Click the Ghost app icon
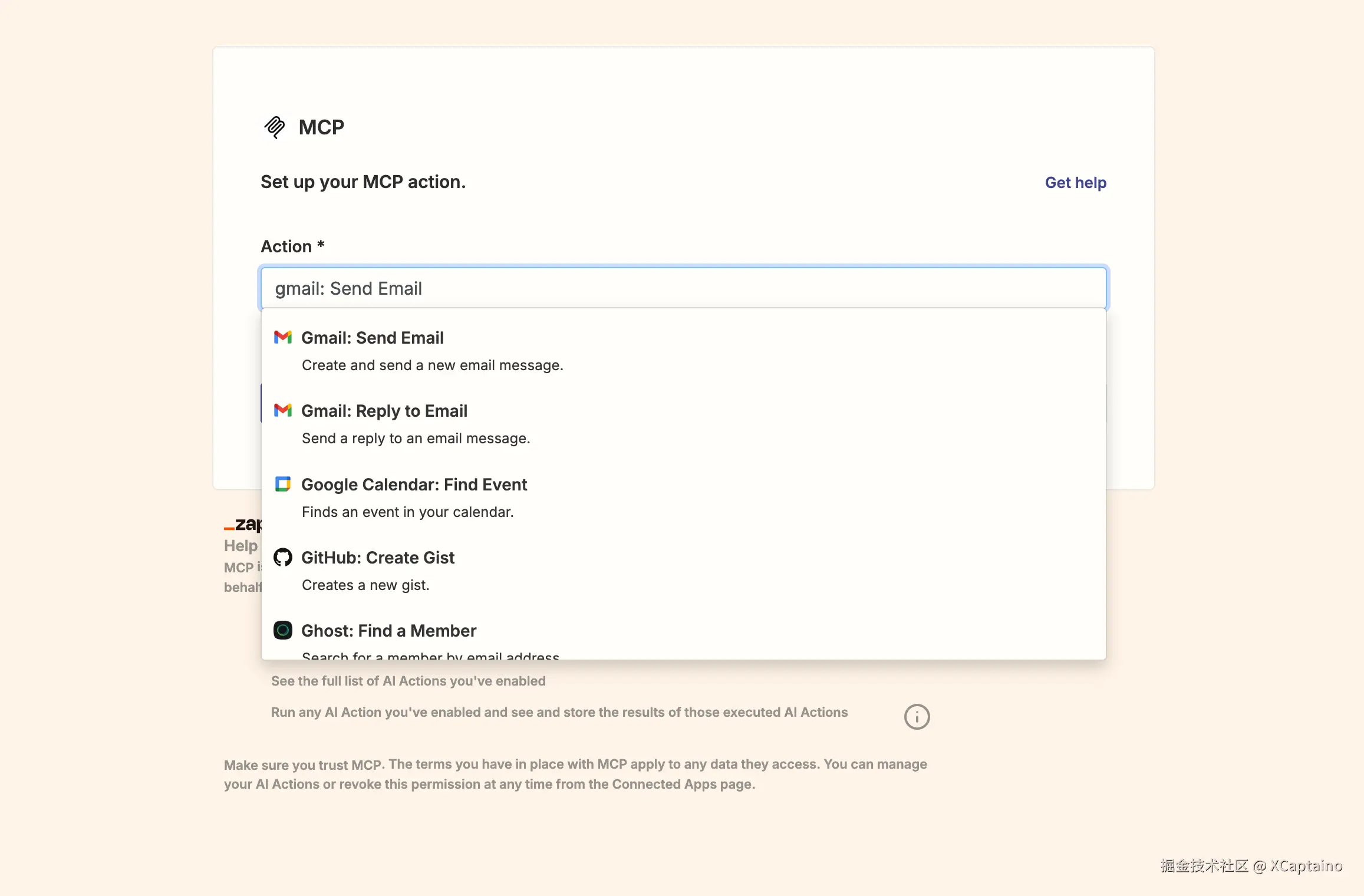1364x896 pixels. tap(283, 630)
